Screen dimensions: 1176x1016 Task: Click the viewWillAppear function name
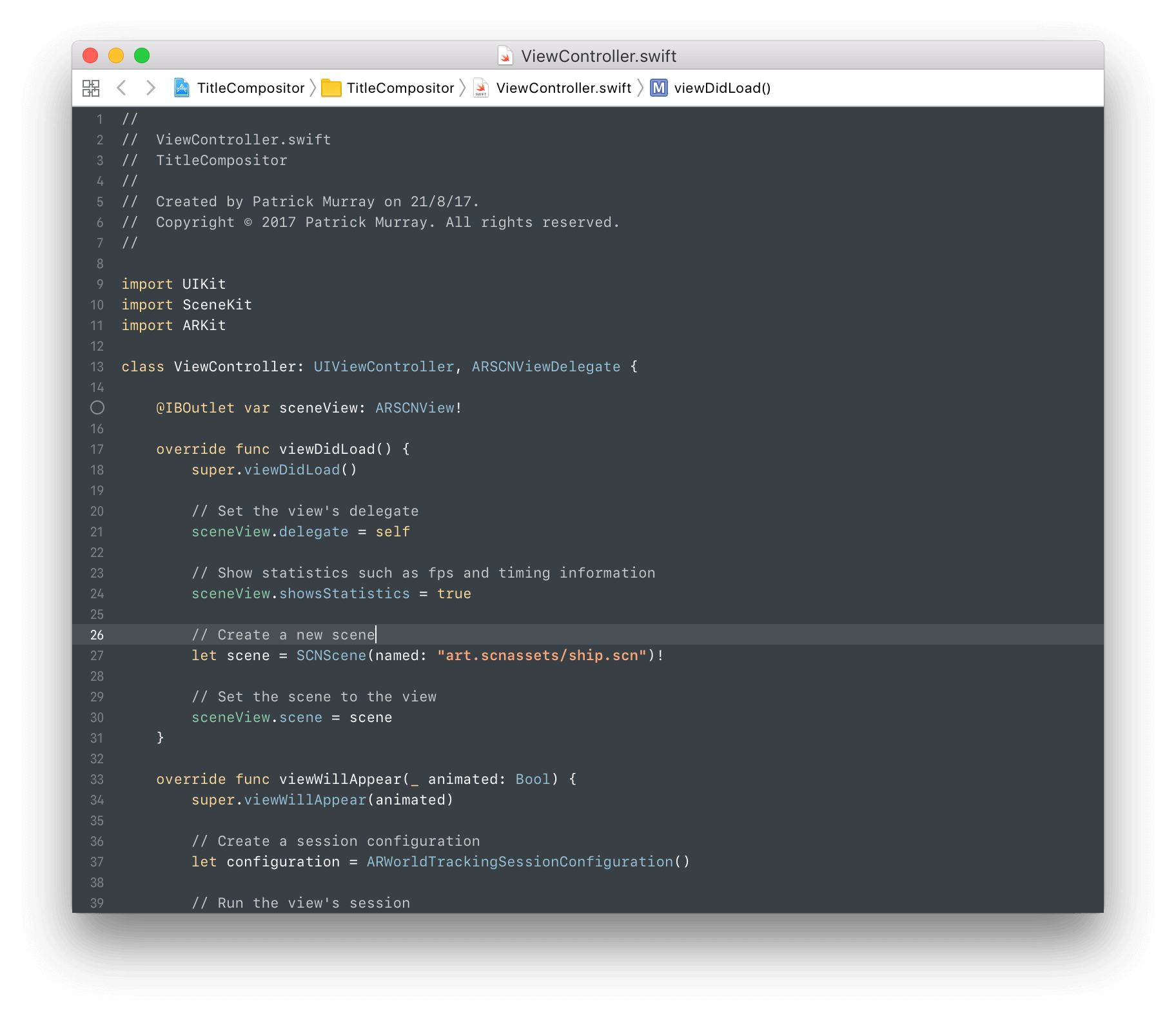(340, 779)
